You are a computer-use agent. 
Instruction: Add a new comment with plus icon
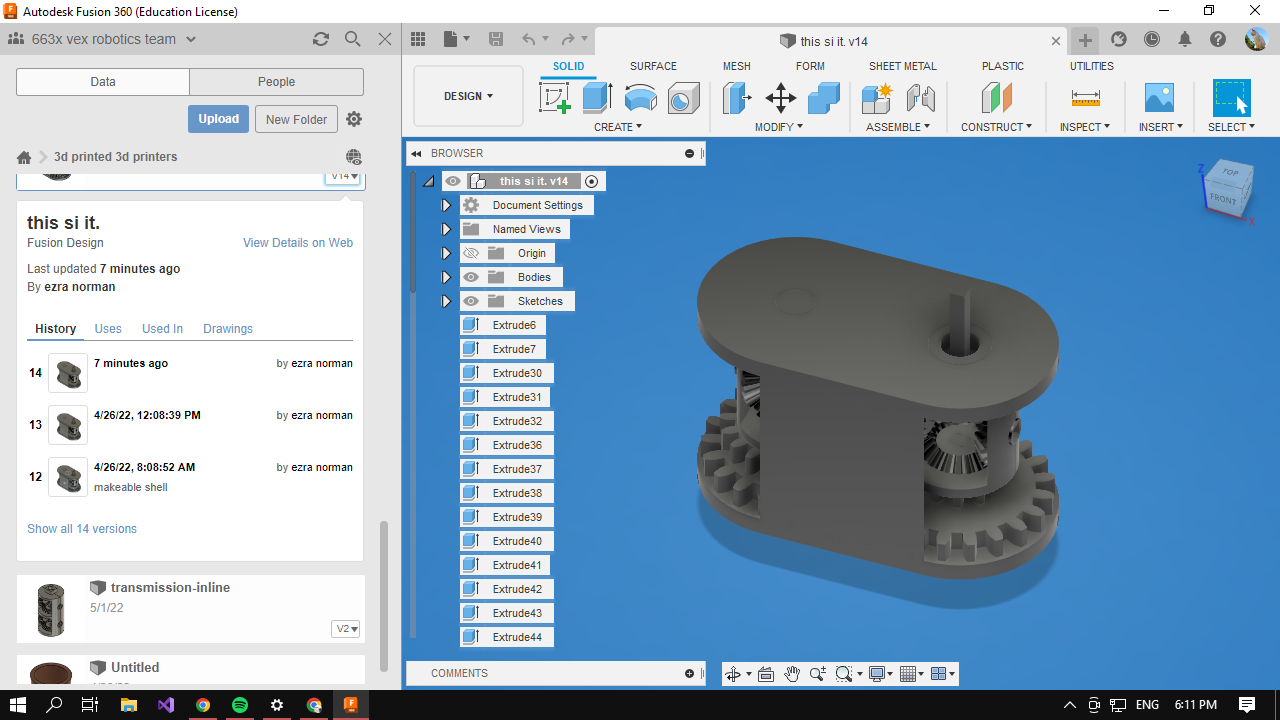689,674
